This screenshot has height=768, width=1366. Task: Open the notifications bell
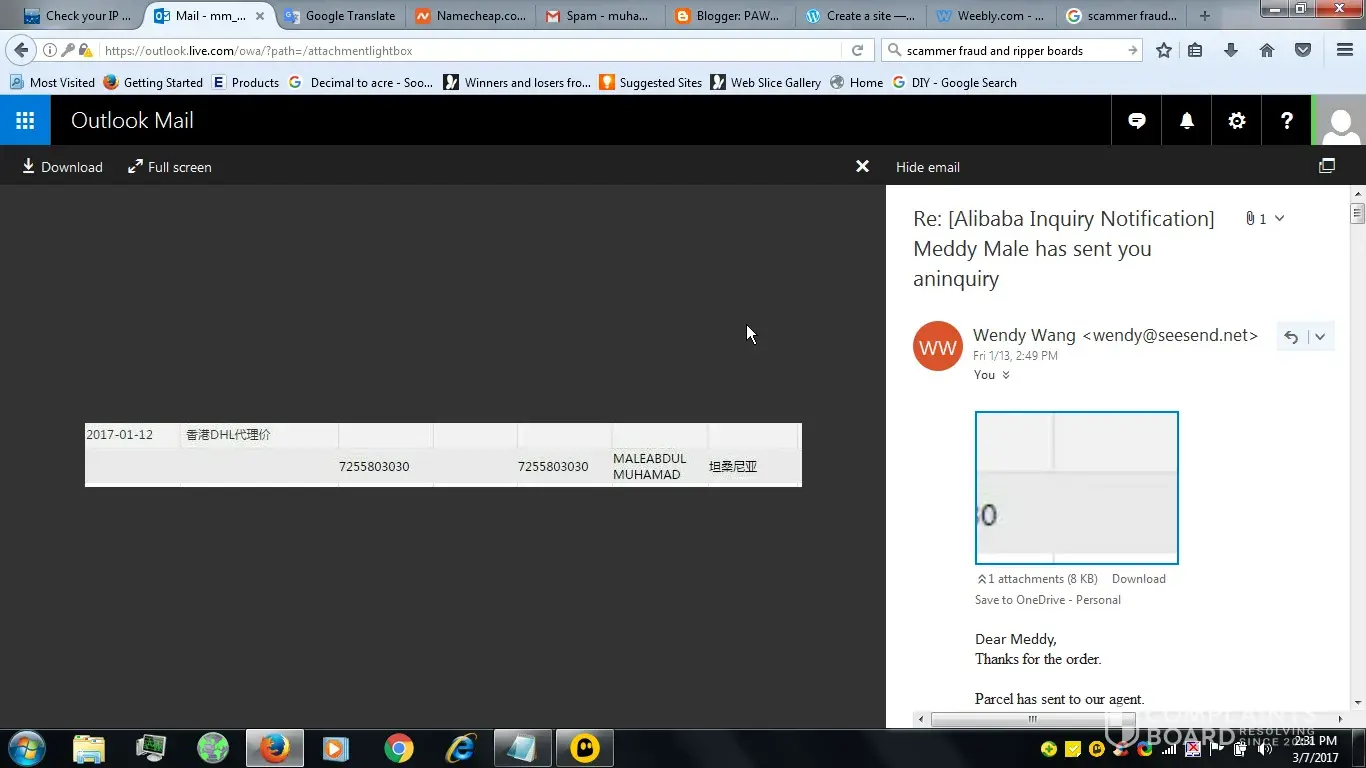click(1187, 121)
